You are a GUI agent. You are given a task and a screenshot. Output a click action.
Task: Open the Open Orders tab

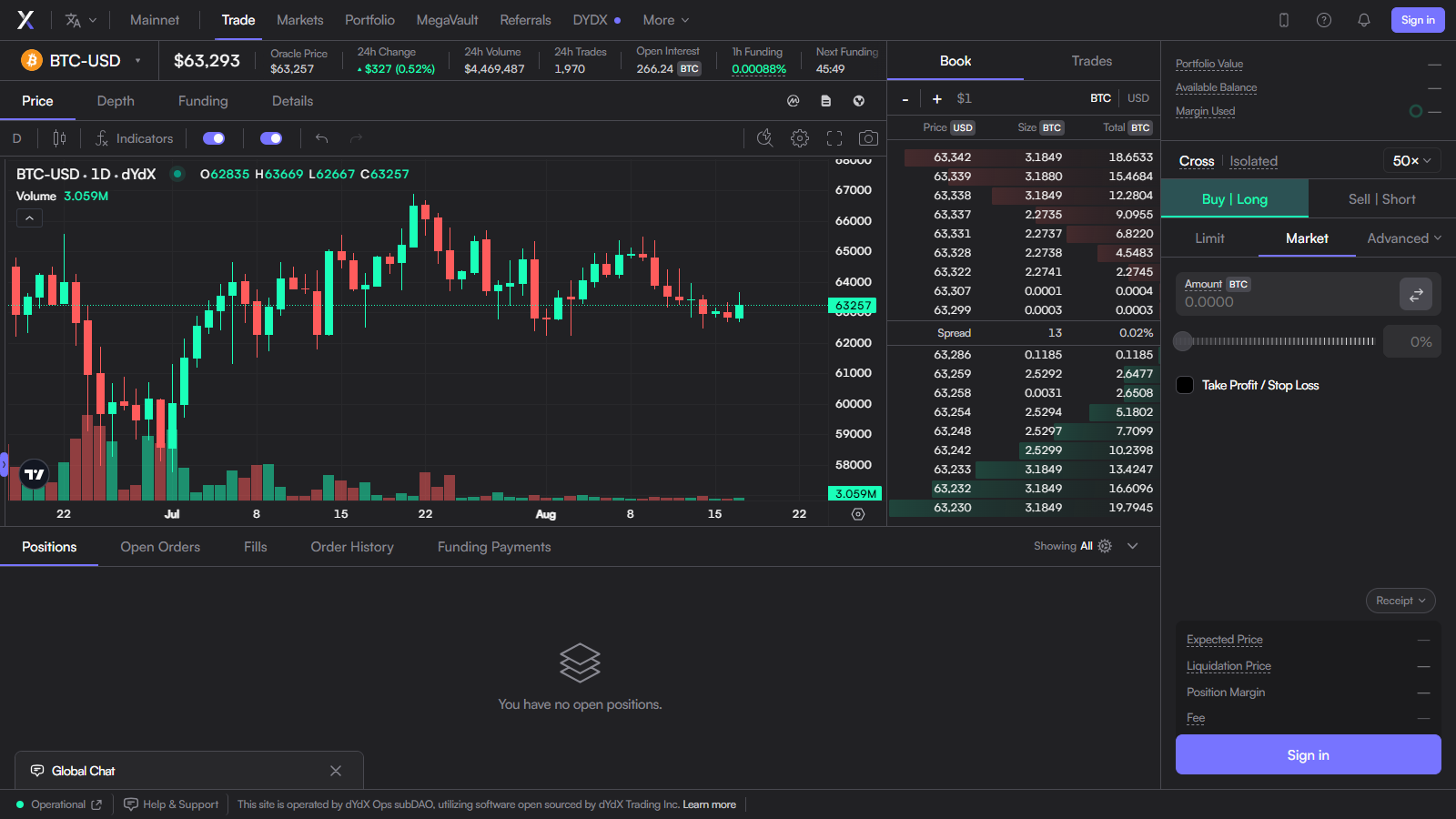[x=160, y=547]
